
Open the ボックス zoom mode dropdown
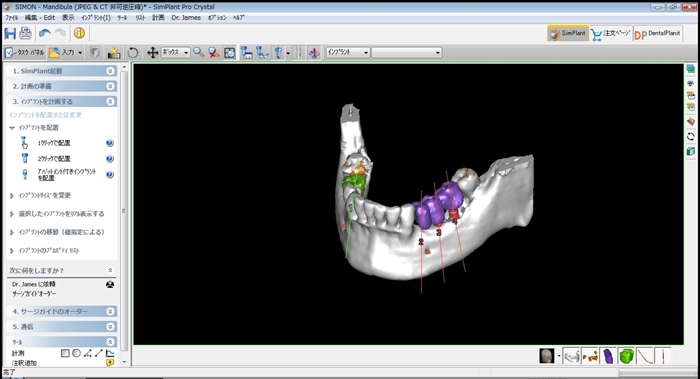click(175, 53)
